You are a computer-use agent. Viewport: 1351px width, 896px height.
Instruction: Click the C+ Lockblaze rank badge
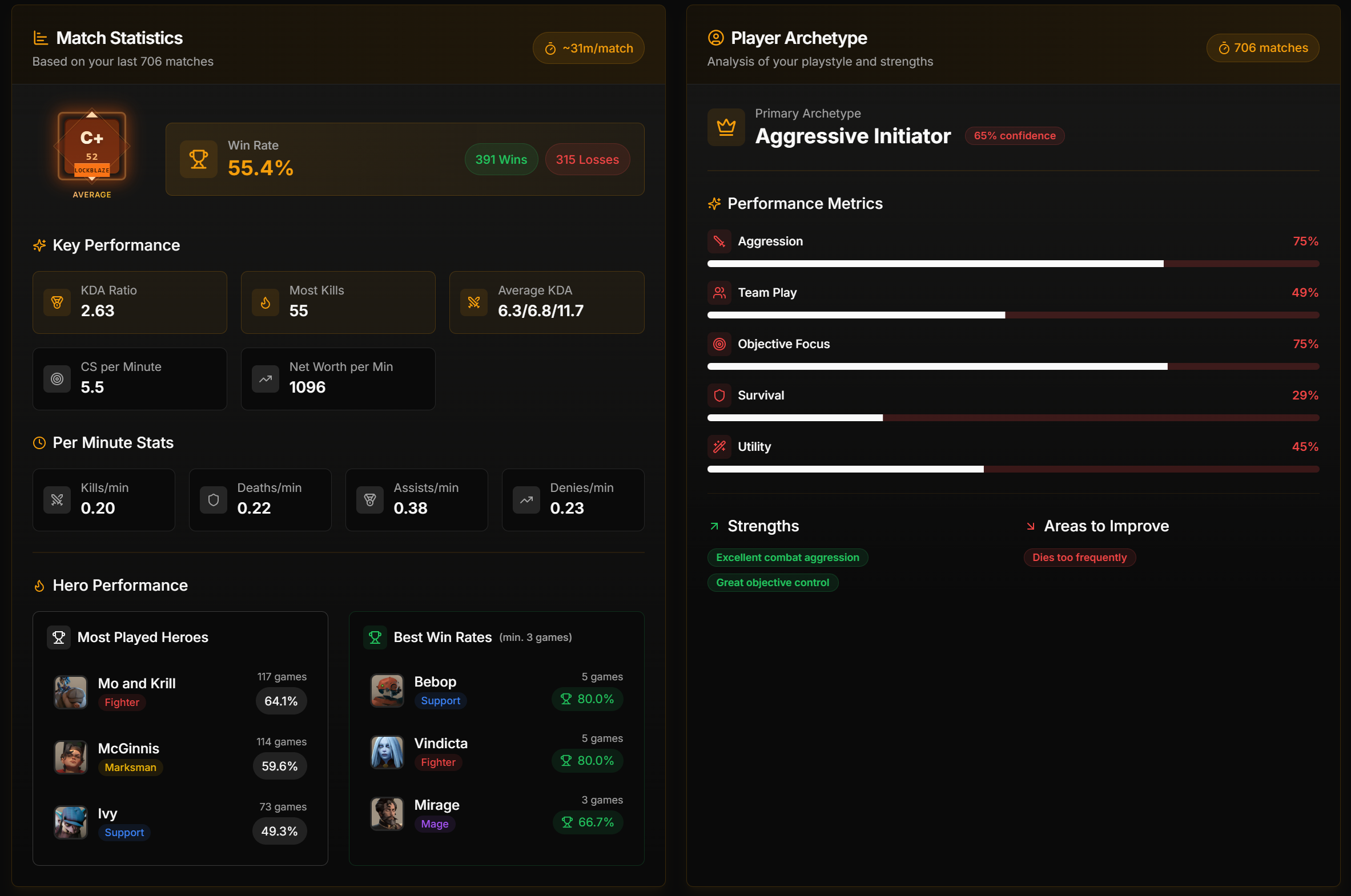tap(92, 147)
